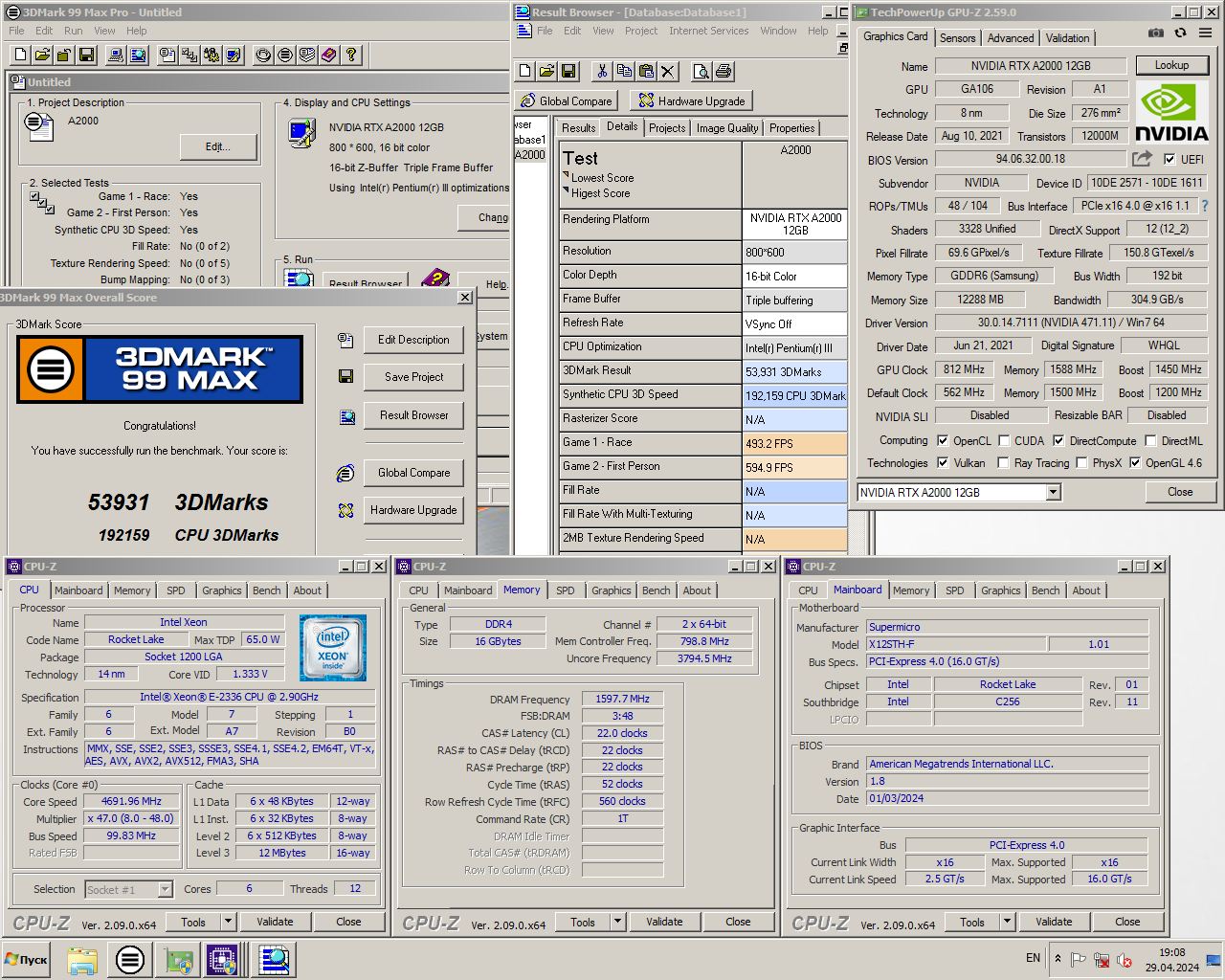
Task: Open the SPD tab in CPU-Z Mainboard window
Action: [x=955, y=590]
